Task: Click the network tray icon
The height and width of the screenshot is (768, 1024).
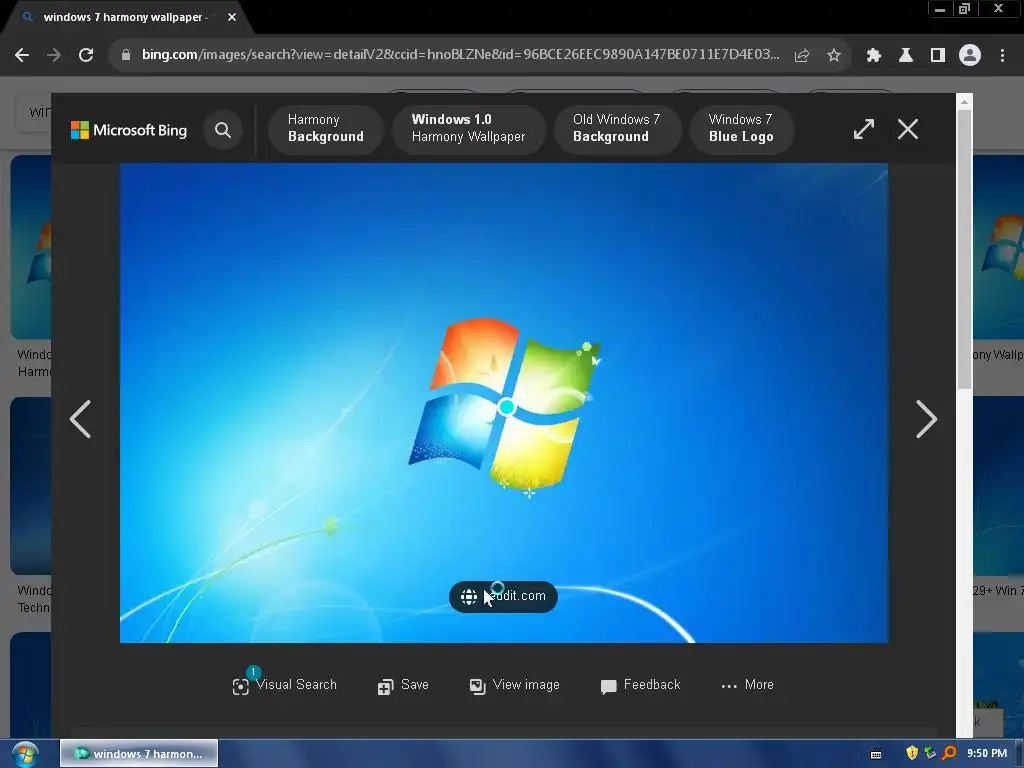Action: pyautogui.click(x=930, y=753)
